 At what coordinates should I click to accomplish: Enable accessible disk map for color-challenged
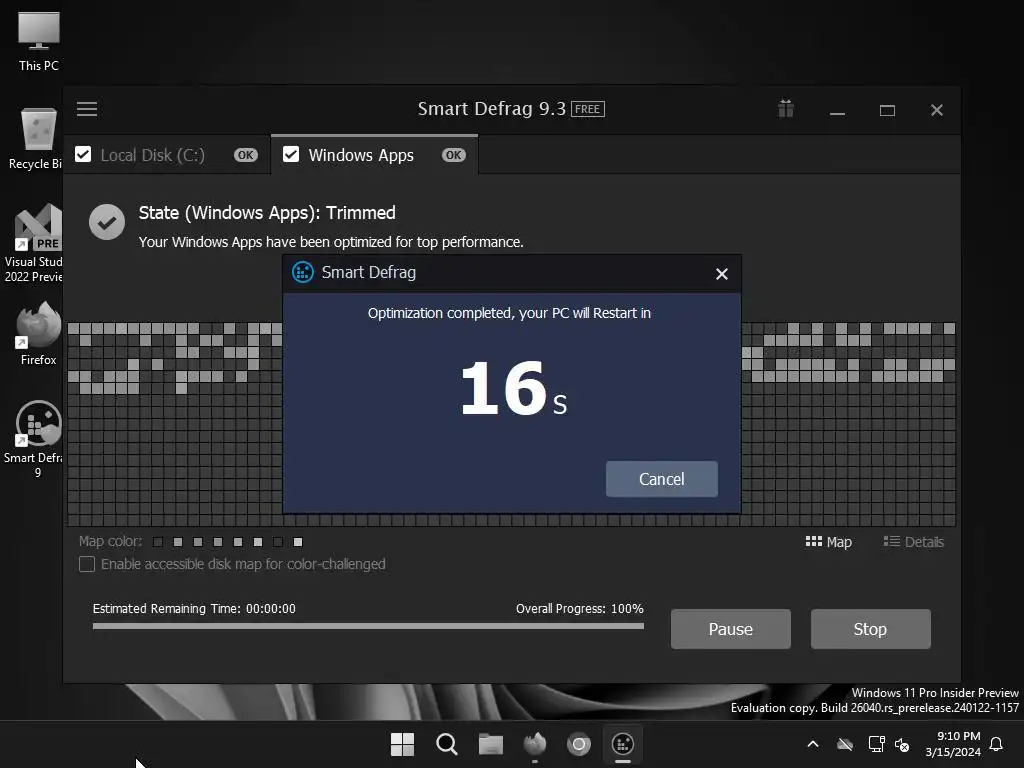click(x=87, y=564)
